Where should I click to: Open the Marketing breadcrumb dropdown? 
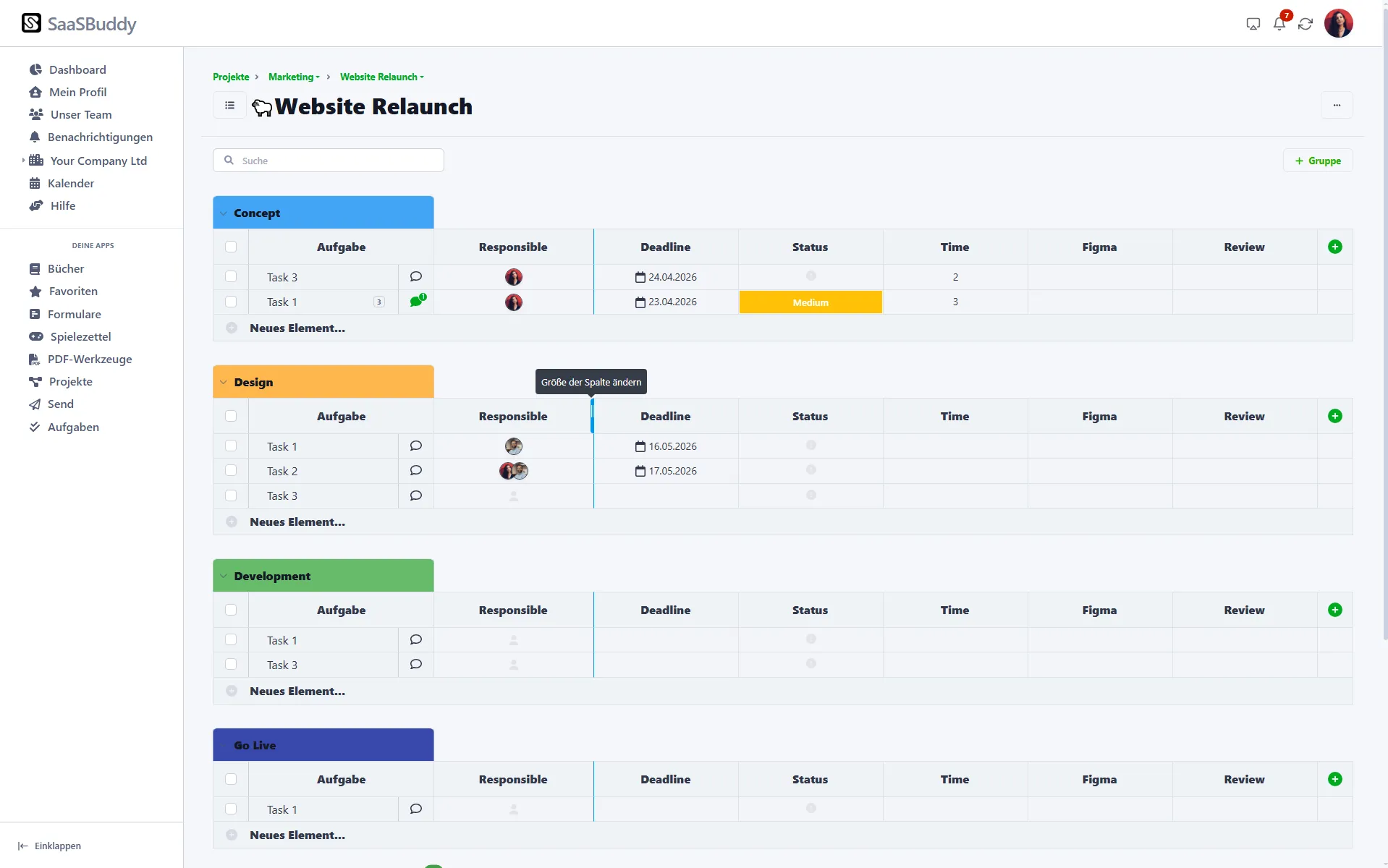[294, 77]
